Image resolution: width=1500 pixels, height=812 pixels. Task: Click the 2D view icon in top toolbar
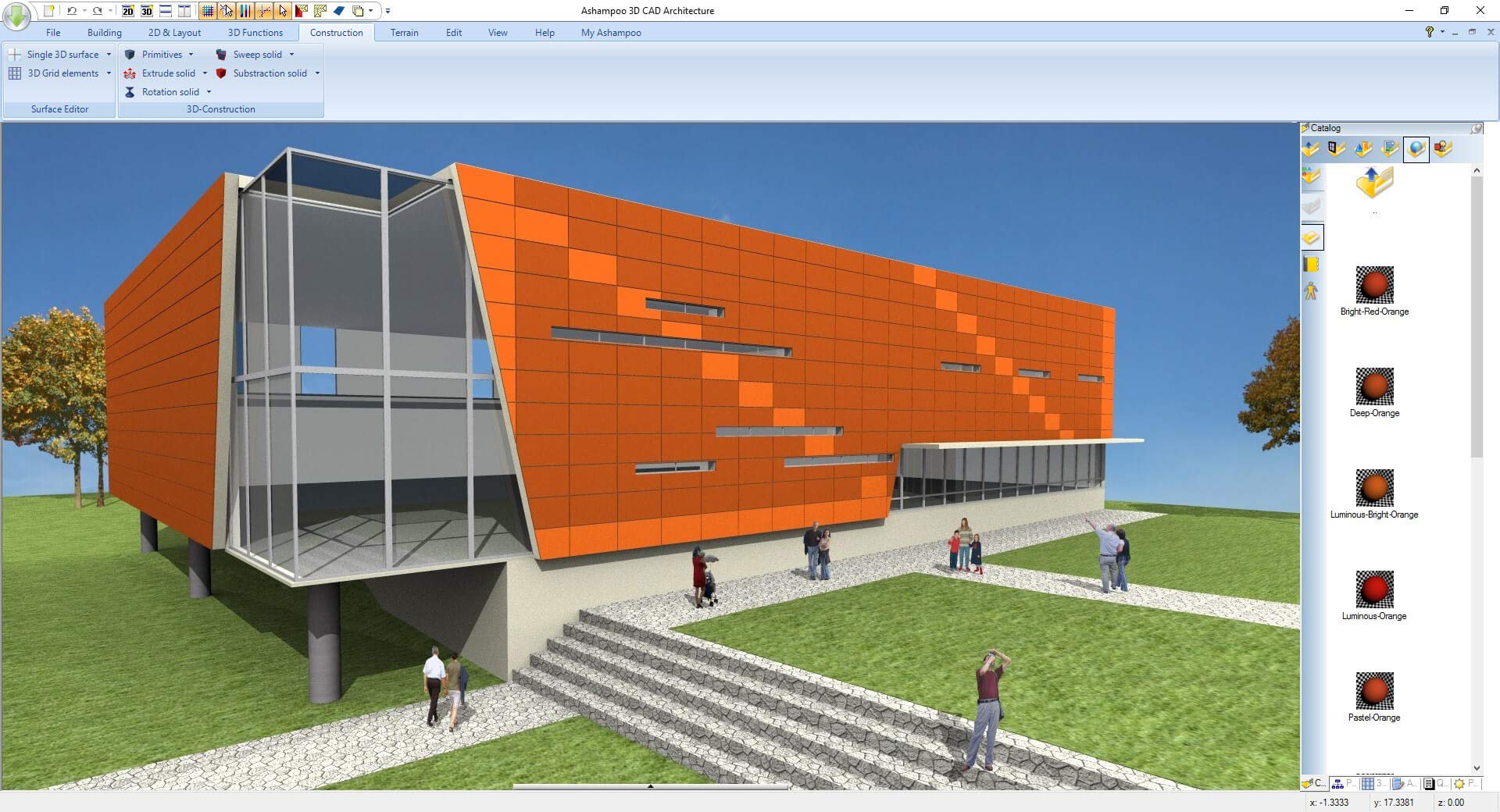tap(127, 11)
